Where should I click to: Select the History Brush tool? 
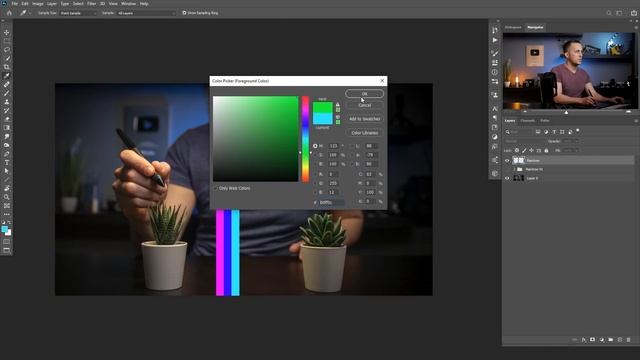click(x=7, y=111)
